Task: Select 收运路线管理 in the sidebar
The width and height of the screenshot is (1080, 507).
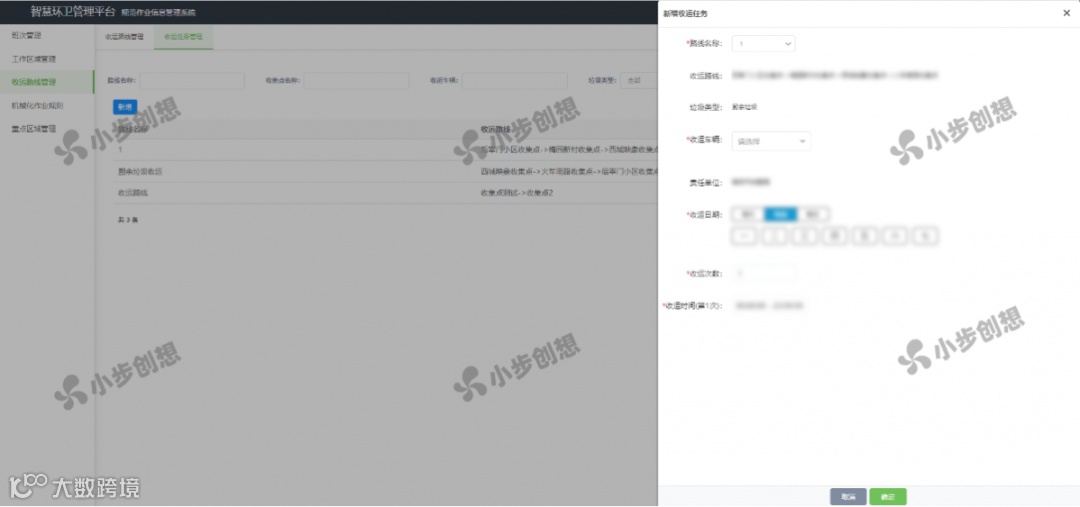Action: coord(47,82)
